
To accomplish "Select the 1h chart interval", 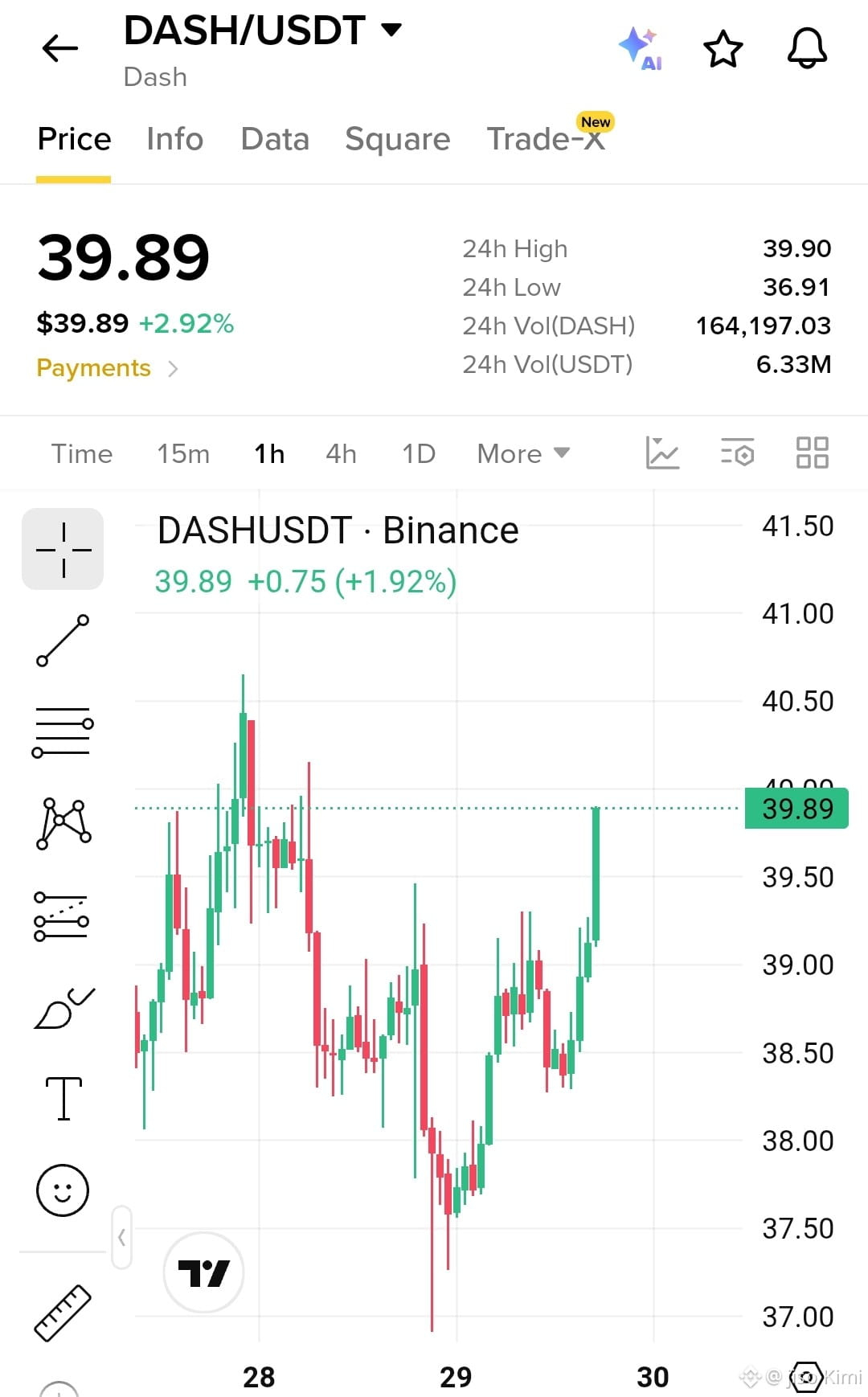I will click(x=269, y=453).
